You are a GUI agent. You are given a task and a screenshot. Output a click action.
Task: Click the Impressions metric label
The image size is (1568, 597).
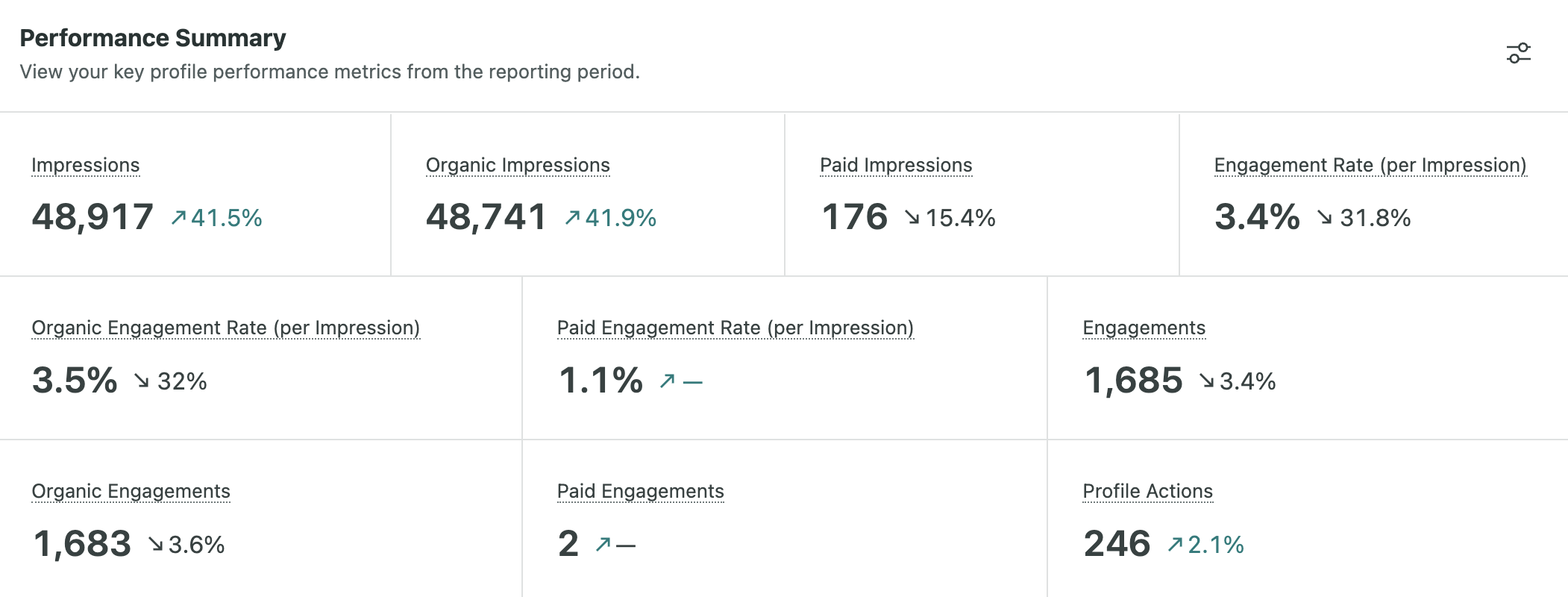(86, 165)
